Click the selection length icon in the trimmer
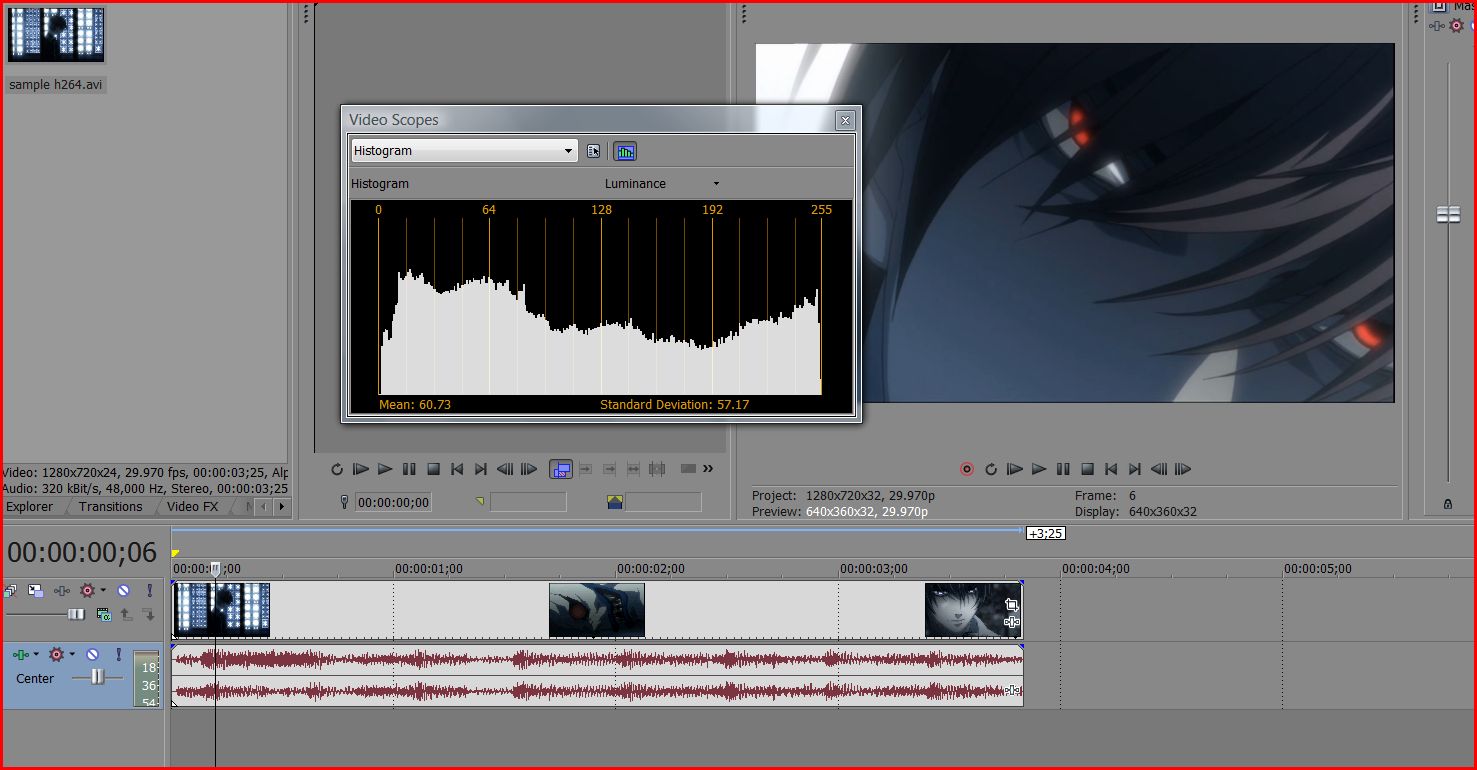Image resolution: width=1477 pixels, height=770 pixels. (614, 502)
